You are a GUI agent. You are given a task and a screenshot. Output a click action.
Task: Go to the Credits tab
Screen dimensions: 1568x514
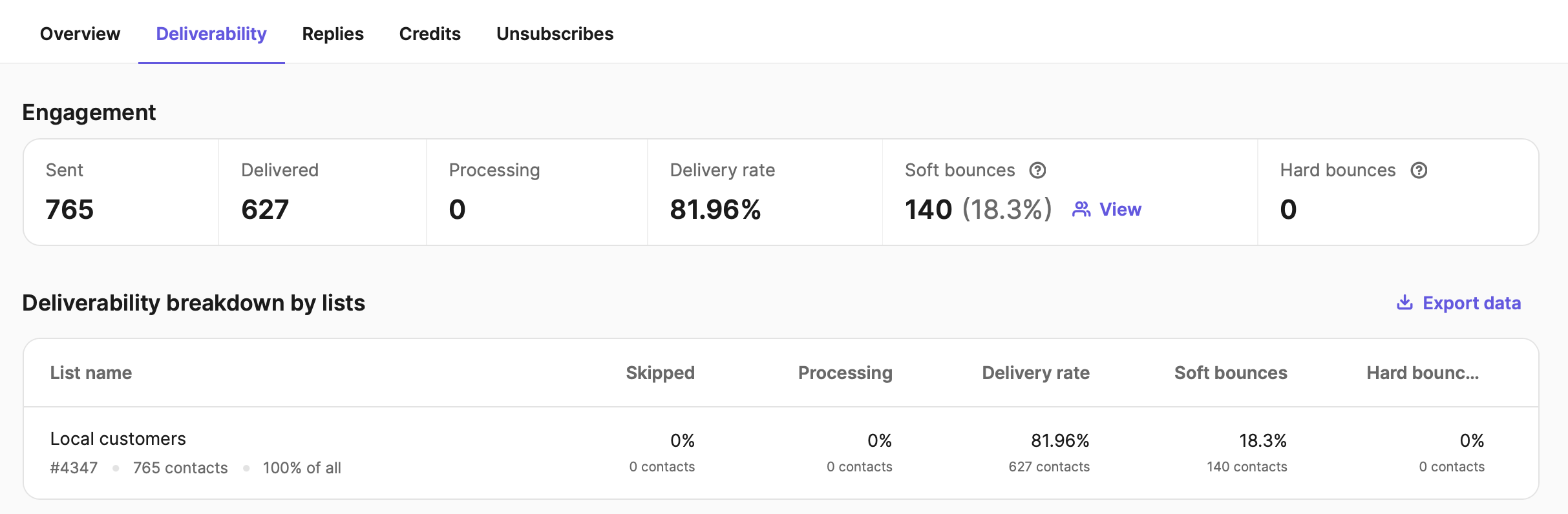[430, 34]
